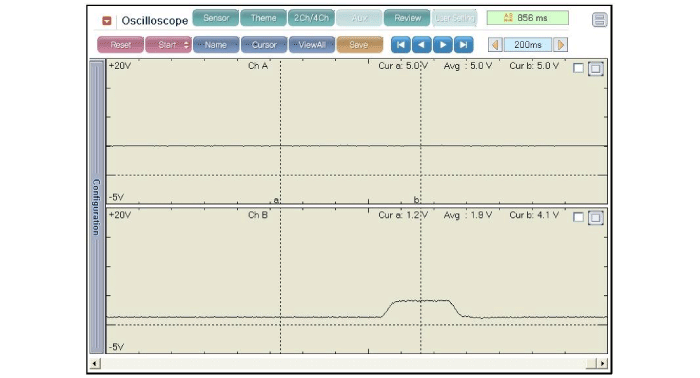Image resolution: width=700 pixels, height=378 pixels.
Task: Open the User Setting tab
Action: tap(454, 18)
